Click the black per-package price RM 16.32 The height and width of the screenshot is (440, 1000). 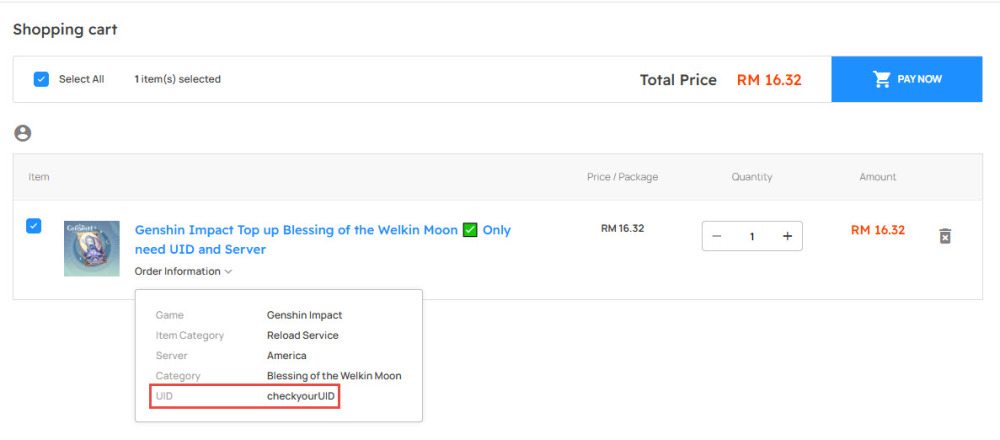[x=622, y=228]
